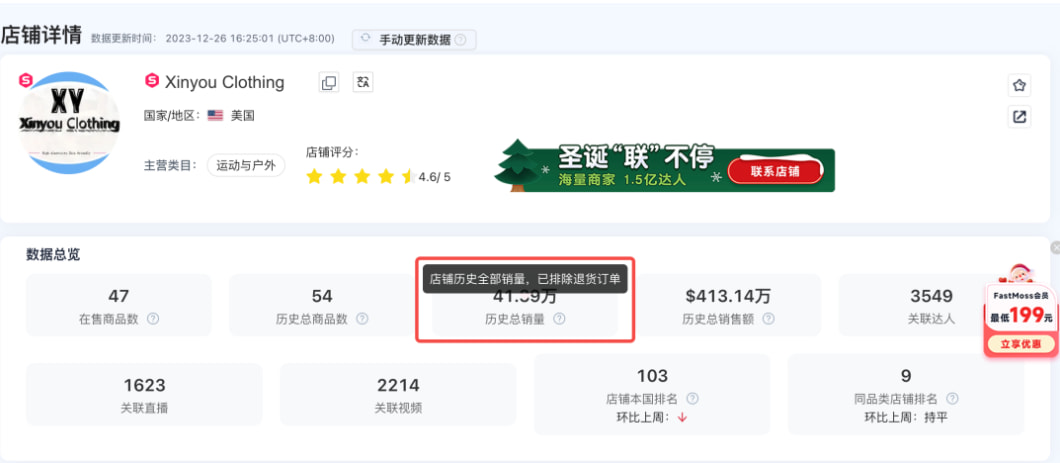Select the 运动与户外 category tag
This screenshot has height=463, width=1060.
[x=246, y=166]
